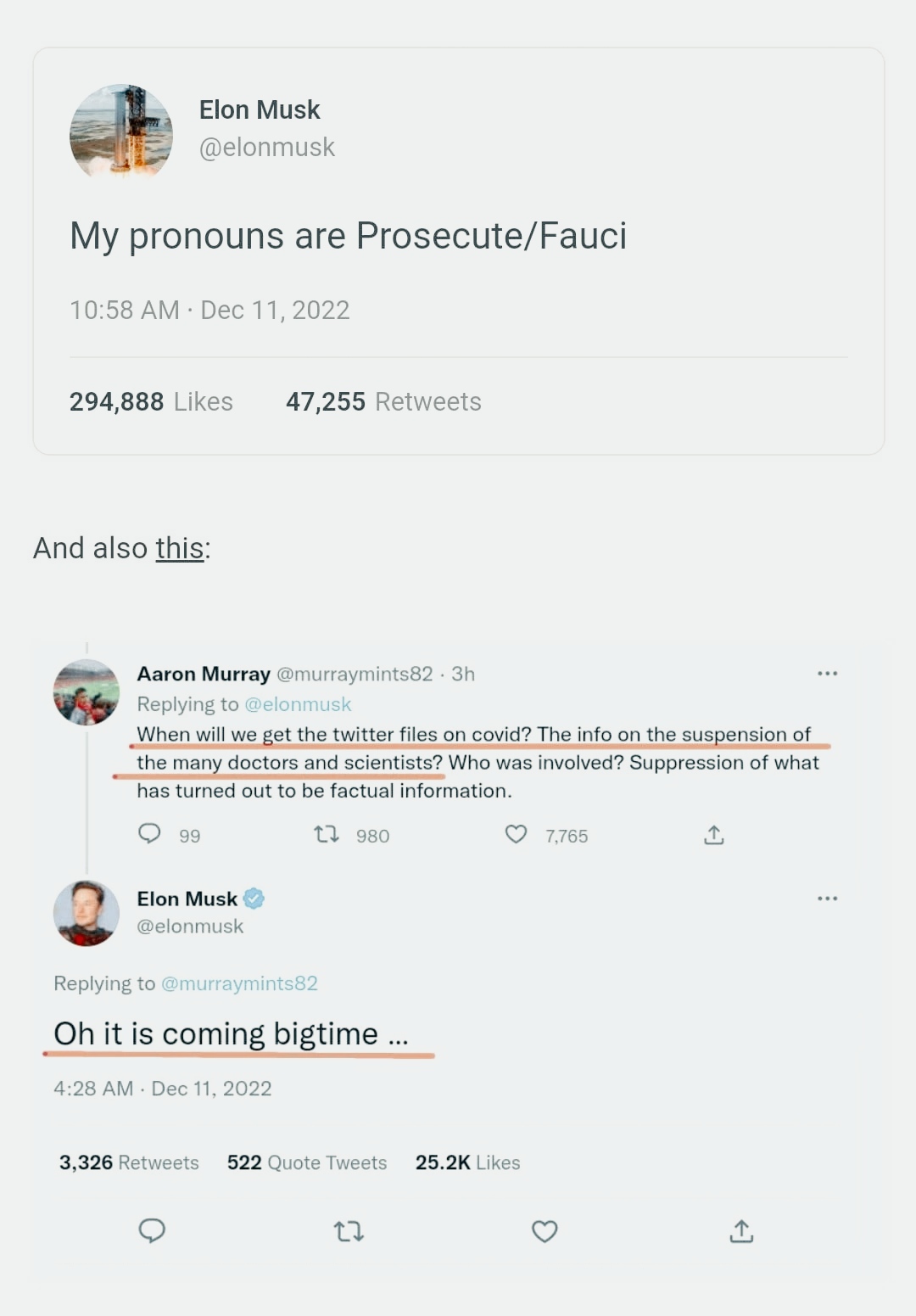
Task: View the 522 Quote Tweets
Action: pyautogui.click(x=307, y=1162)
